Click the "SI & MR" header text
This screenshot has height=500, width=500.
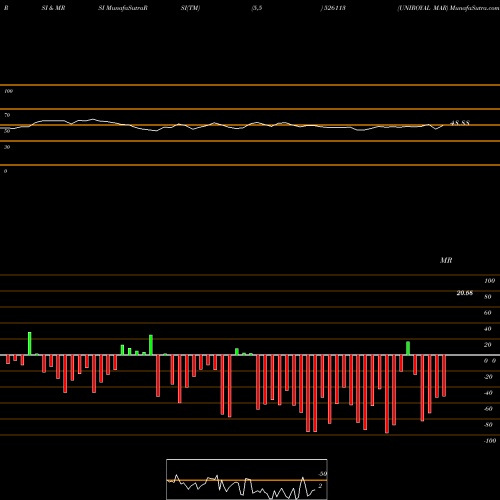tap(53, 8)
